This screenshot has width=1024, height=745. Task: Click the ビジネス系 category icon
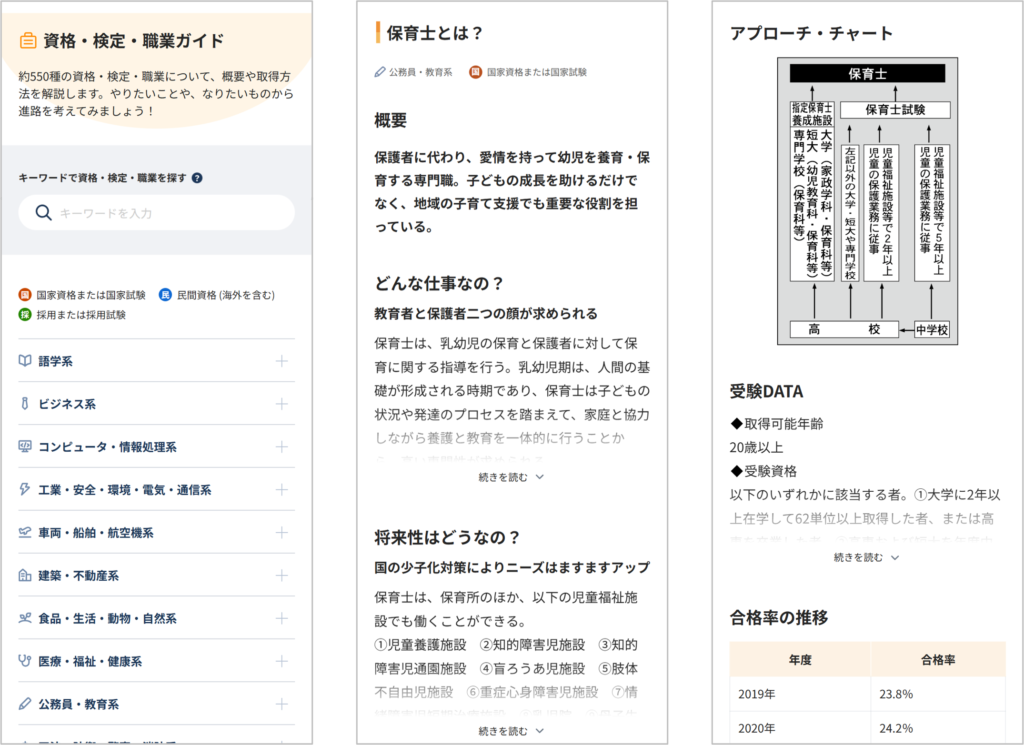pyautogui.click(x=25, y=404)
